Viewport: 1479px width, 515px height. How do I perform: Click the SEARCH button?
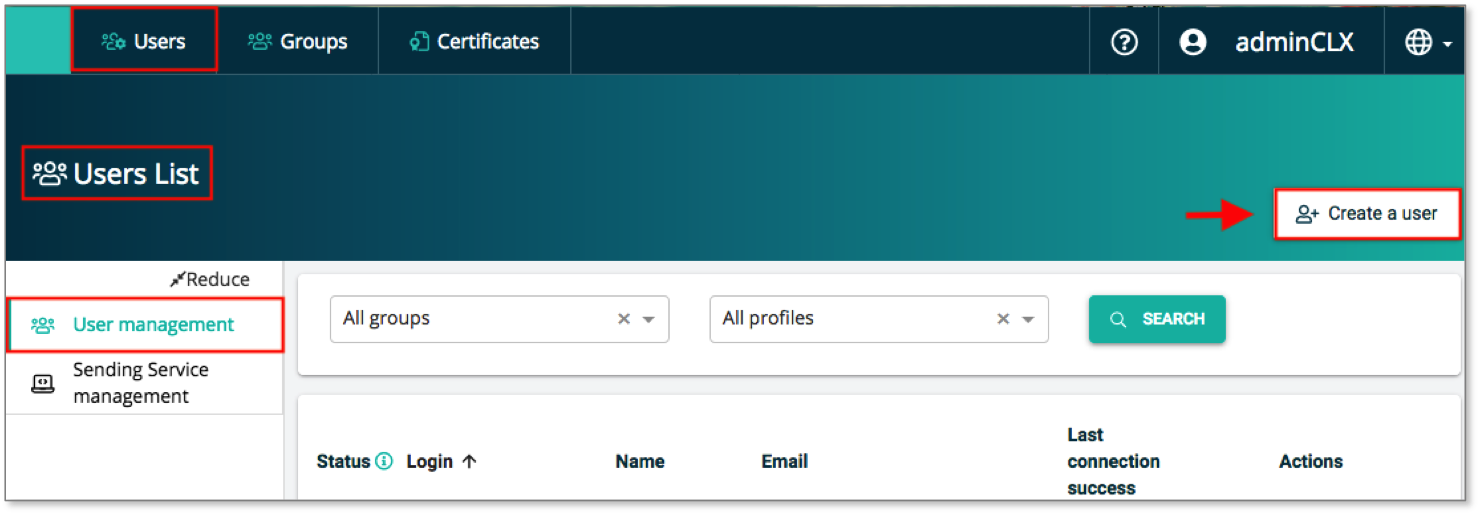pyautogui.click(x=1157, y=319)
